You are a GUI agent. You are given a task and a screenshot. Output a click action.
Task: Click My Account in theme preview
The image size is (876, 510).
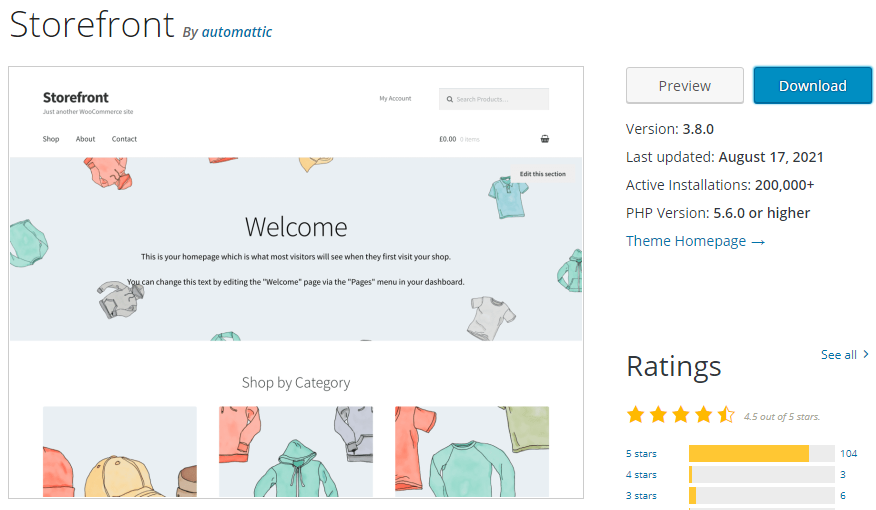click(x=395, y=98)
